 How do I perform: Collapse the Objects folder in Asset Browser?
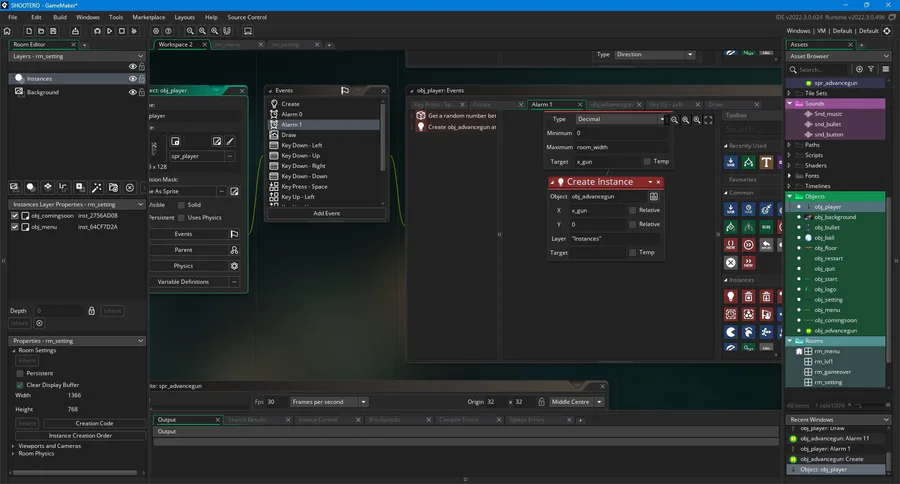tap(790, 196)
